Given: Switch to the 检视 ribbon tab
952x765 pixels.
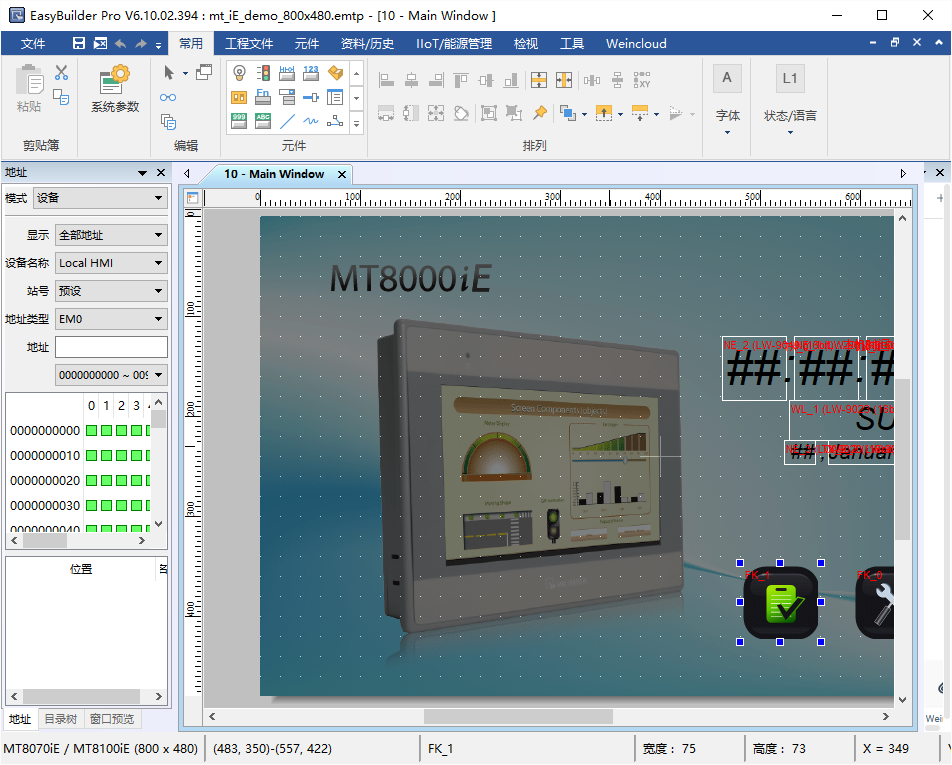Looking at the screenshot, I should pyautogui.click(x=526, y=44).
